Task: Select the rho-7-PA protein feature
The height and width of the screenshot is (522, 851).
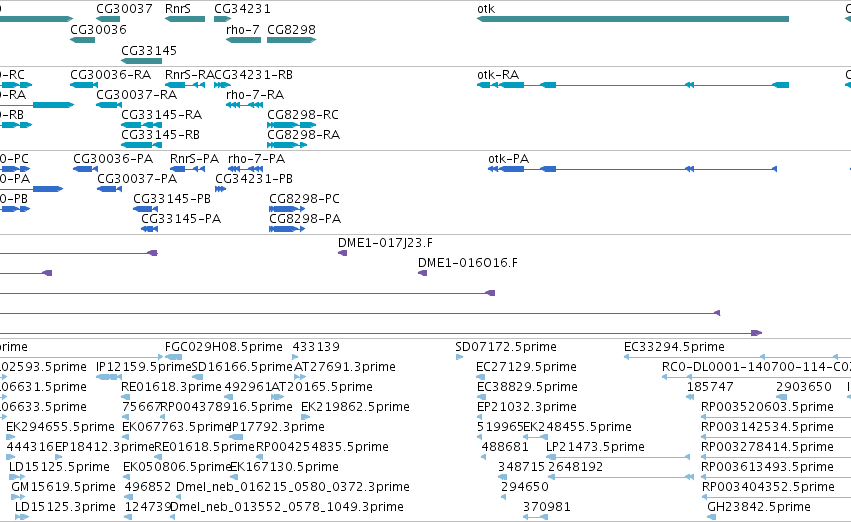Action: [x=246, y=169]
